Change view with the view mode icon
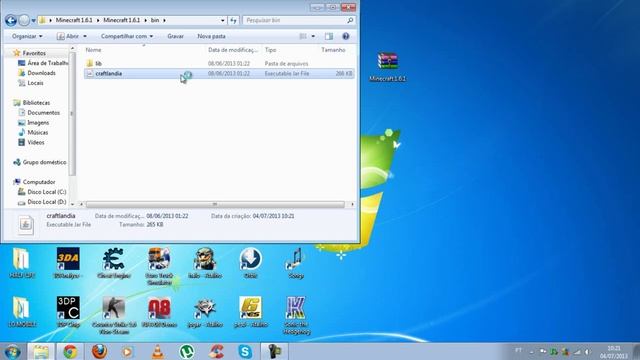640x360 pixels. click(x=303, y=36)
